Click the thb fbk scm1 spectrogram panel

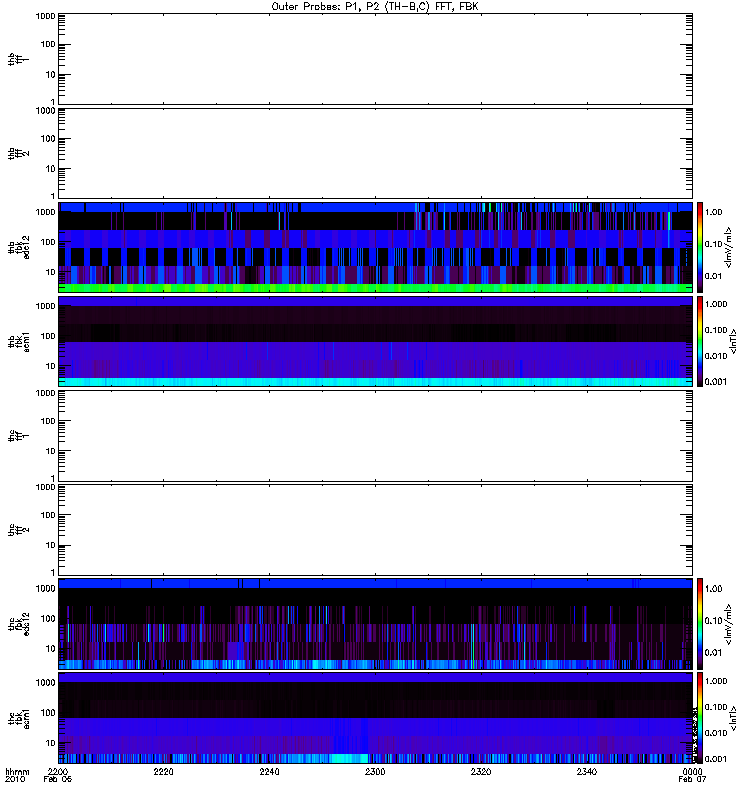tap(375, 341)
